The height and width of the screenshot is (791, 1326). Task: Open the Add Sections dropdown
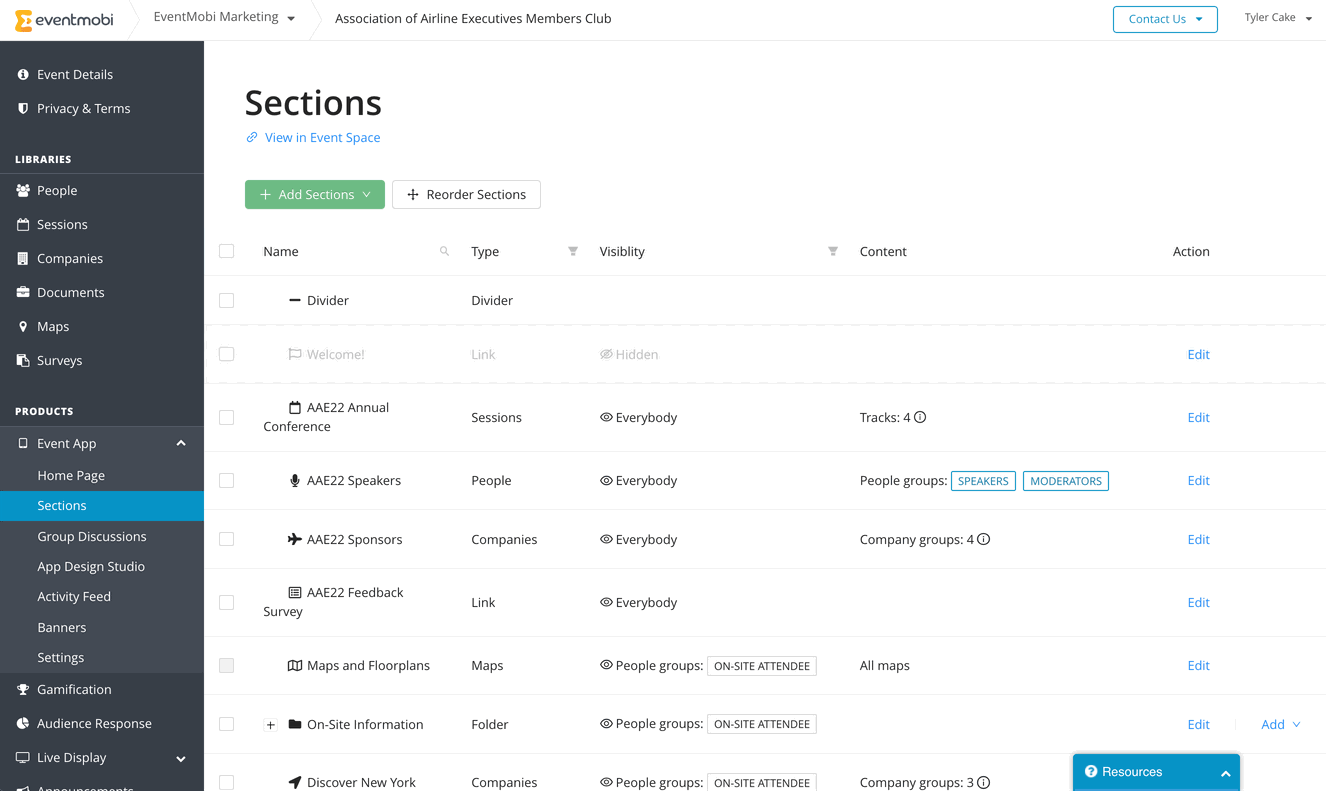click(x=315, y=194)
